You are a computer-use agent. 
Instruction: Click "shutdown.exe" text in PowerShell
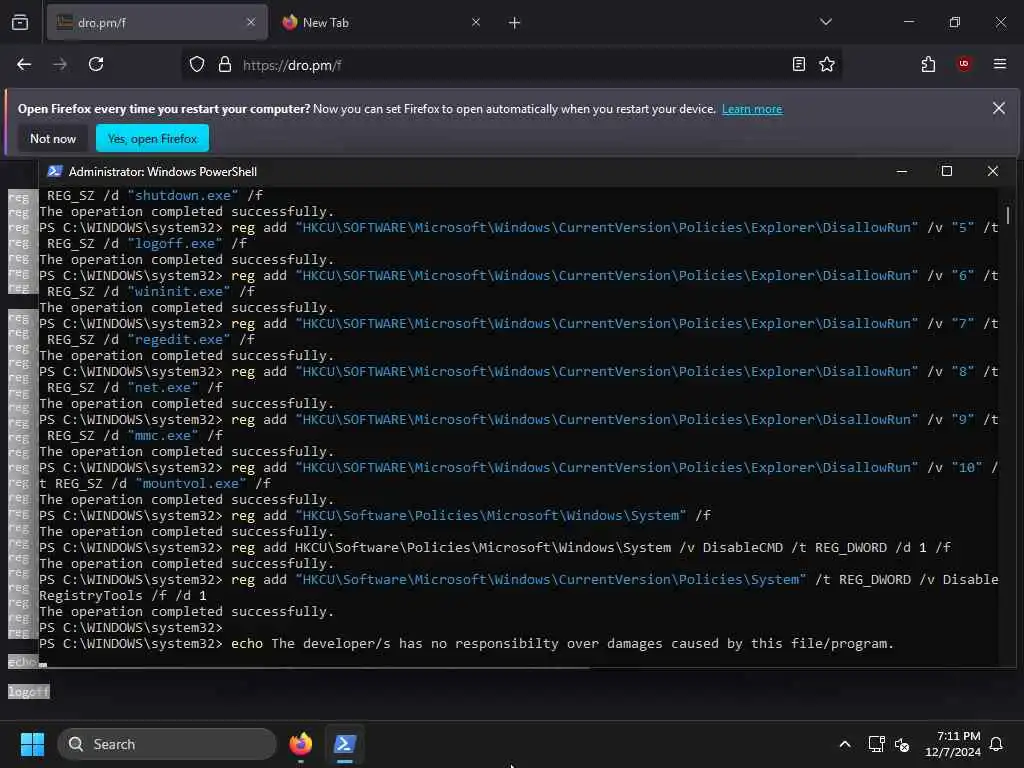tap(183, 195)
